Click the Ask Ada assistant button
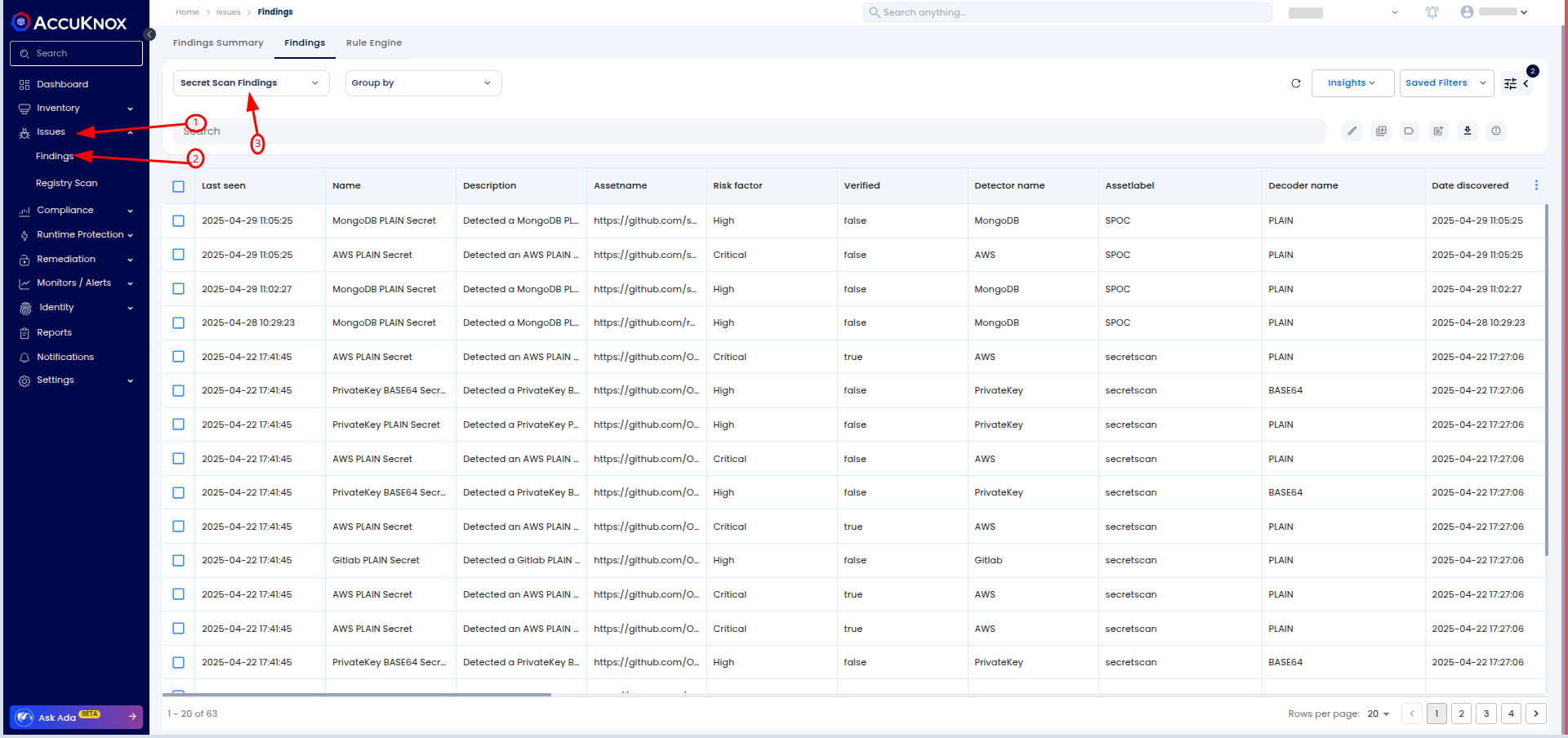 tap(77, 717)
